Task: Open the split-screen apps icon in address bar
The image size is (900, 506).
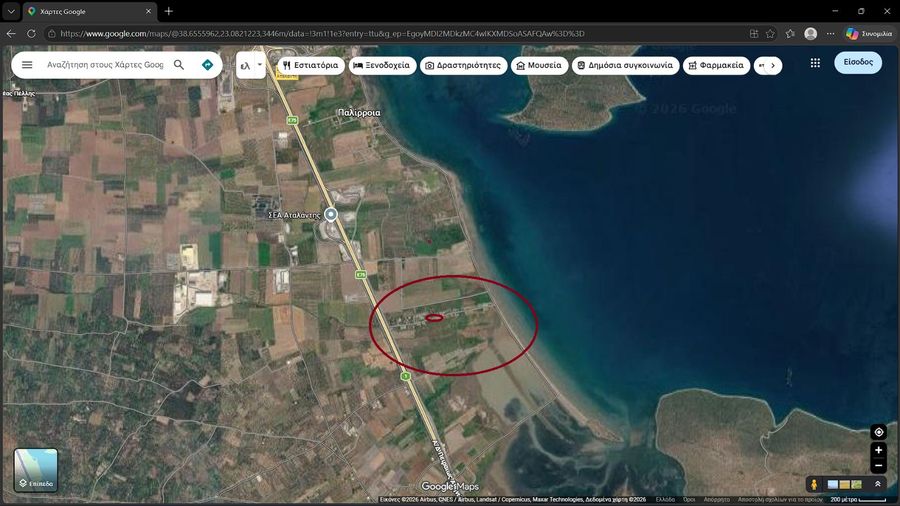Action: coord(754,34)
